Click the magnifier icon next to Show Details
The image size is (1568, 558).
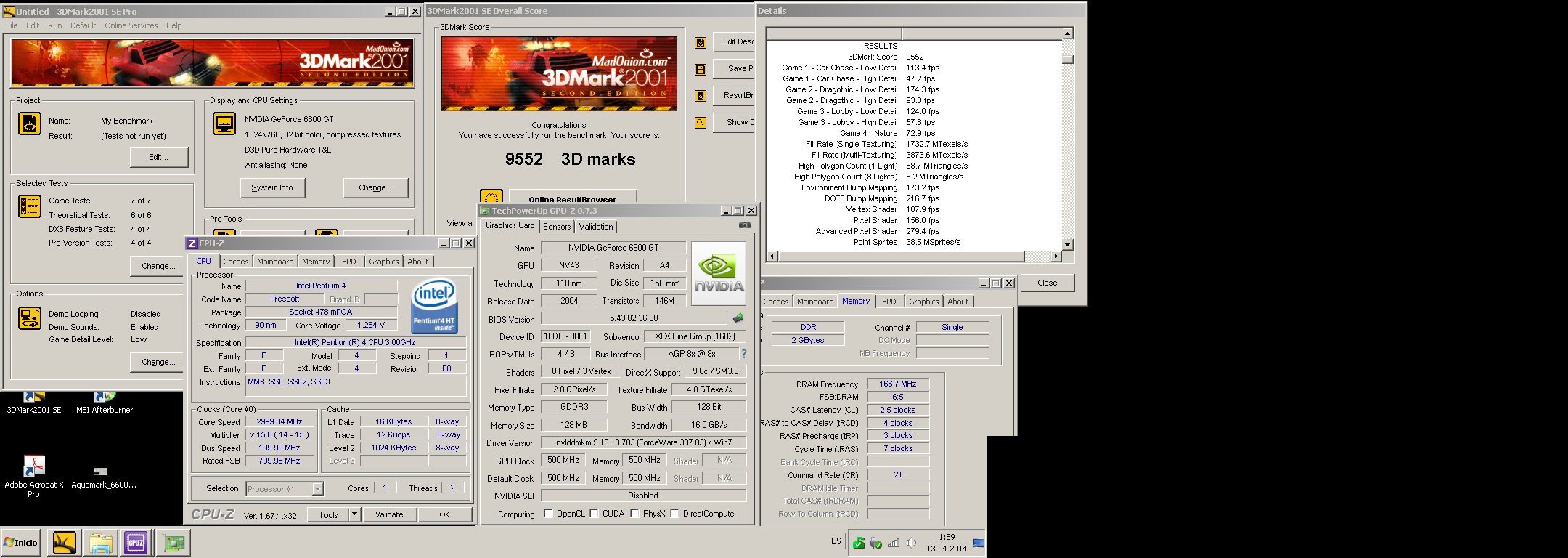click(x=701, y=123)
